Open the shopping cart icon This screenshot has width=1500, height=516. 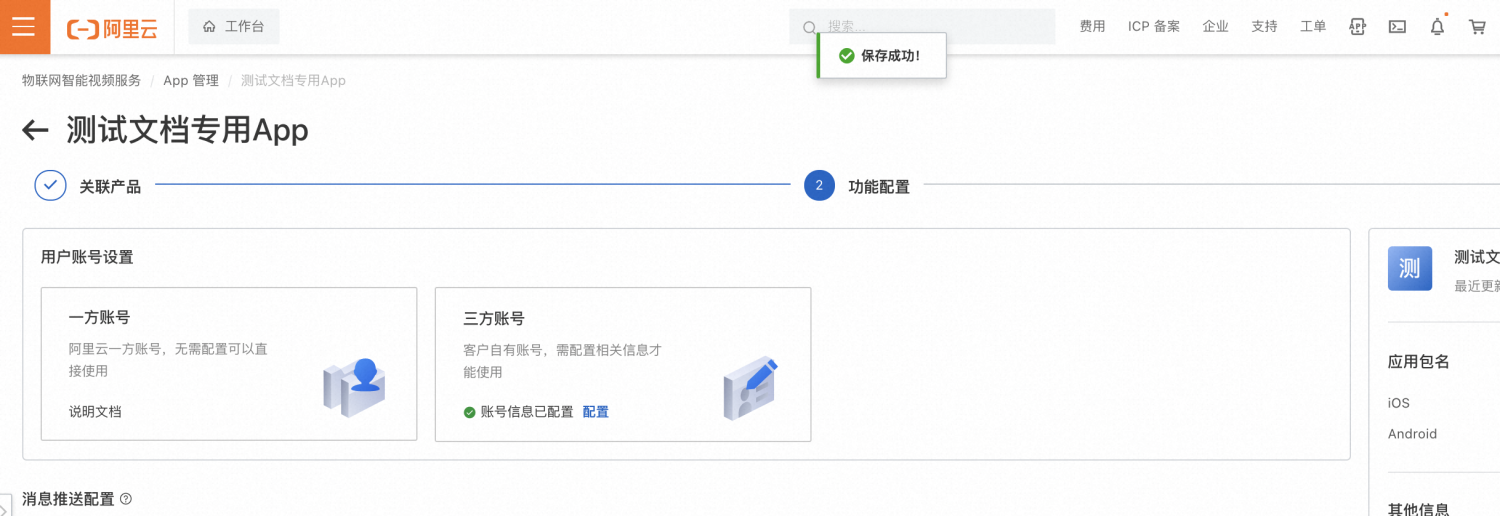point(1477,27)
